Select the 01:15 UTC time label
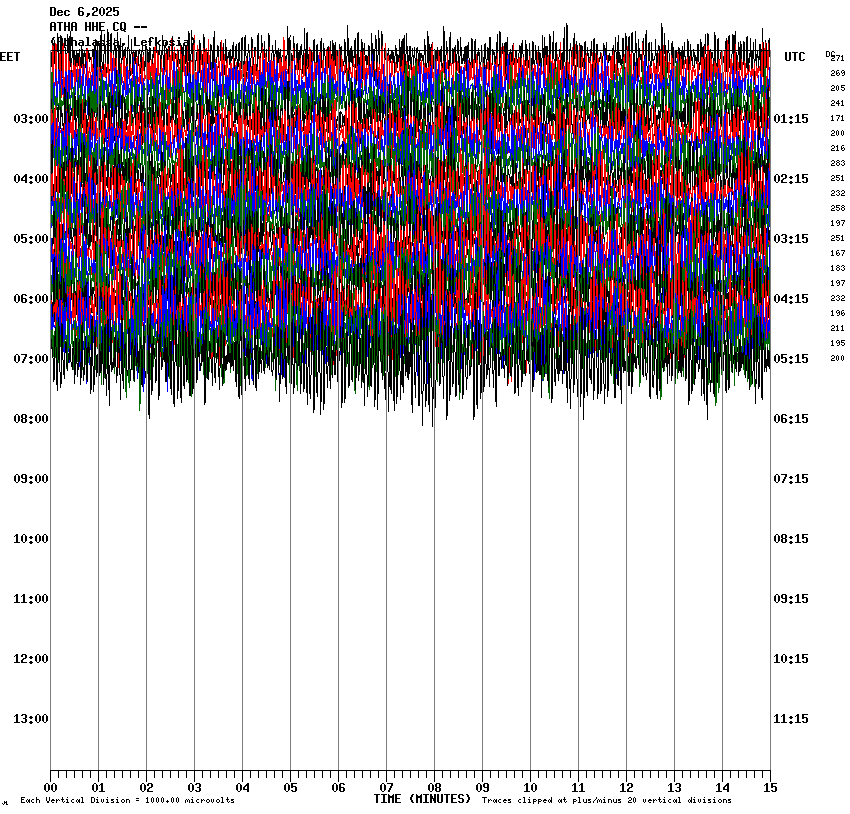The width and height of the screenshot is (850, 814). (791, 119)
